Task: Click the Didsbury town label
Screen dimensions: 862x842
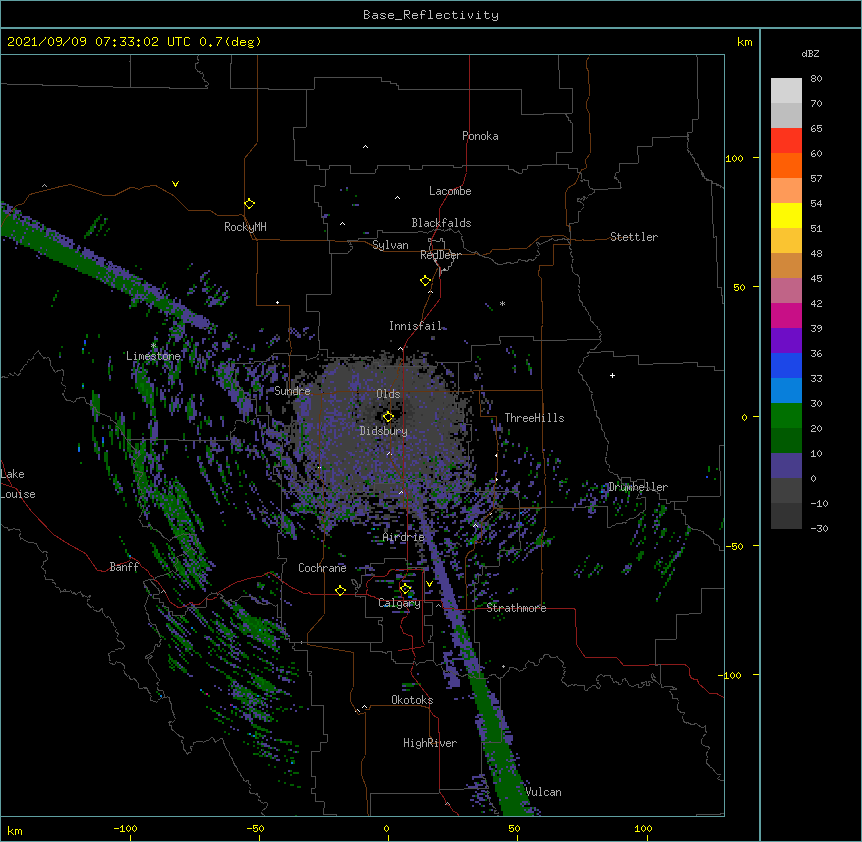Action: 384,431
